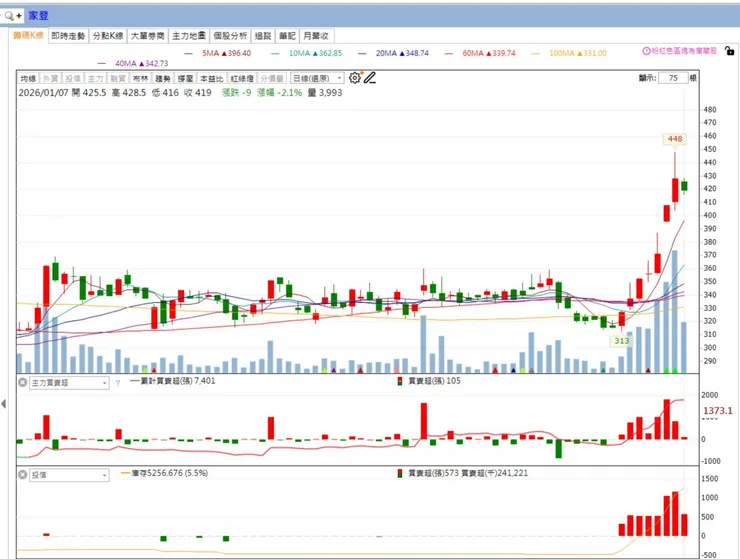Switch to 即時走勢 tab

[68, 36]
